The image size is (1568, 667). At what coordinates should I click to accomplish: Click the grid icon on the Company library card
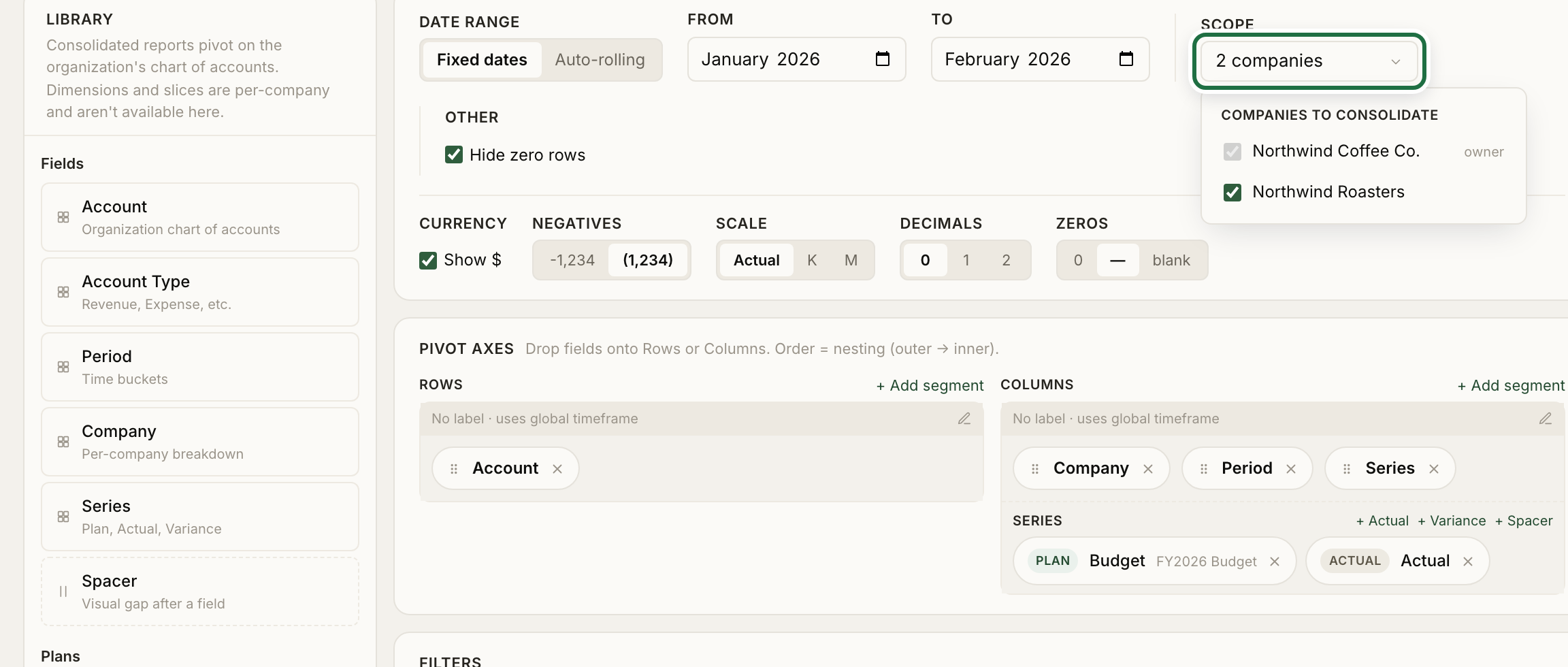(63, 442)
